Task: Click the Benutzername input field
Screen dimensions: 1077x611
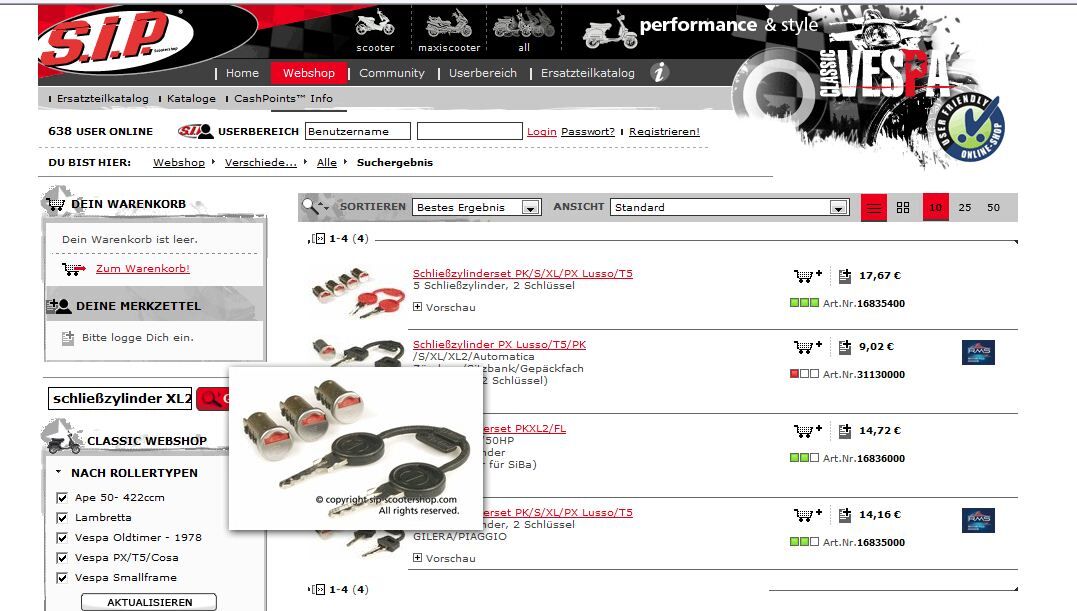Action: click(358, 131)
